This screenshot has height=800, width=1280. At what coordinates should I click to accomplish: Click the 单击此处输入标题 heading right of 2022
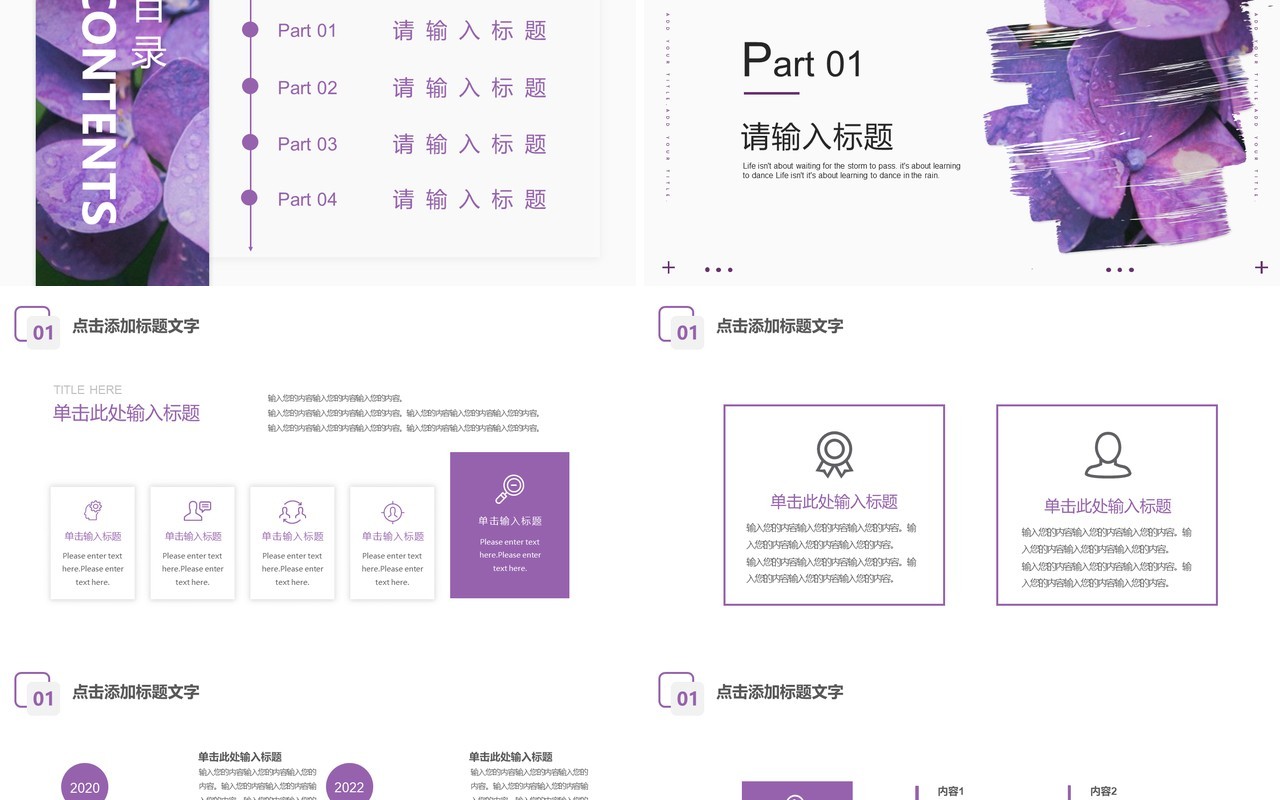tap(511, 757)
